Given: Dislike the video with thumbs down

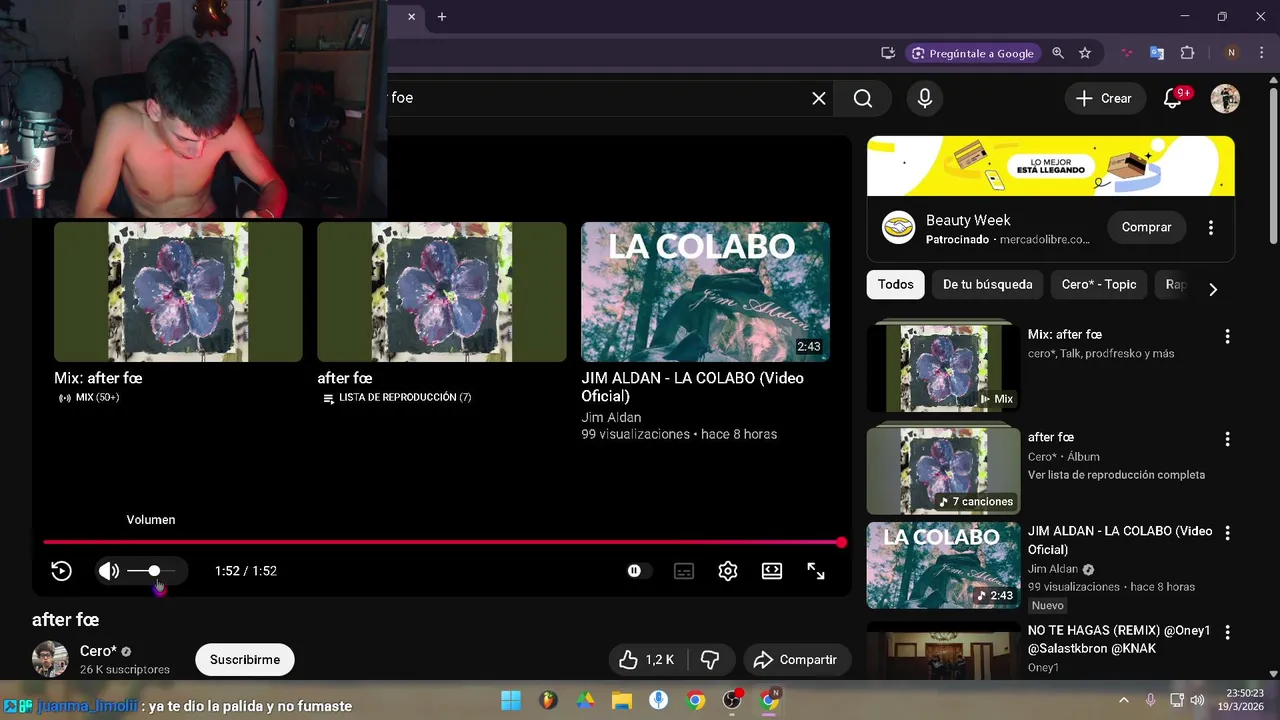Looking at the screenshot, I should coord(710,660).
